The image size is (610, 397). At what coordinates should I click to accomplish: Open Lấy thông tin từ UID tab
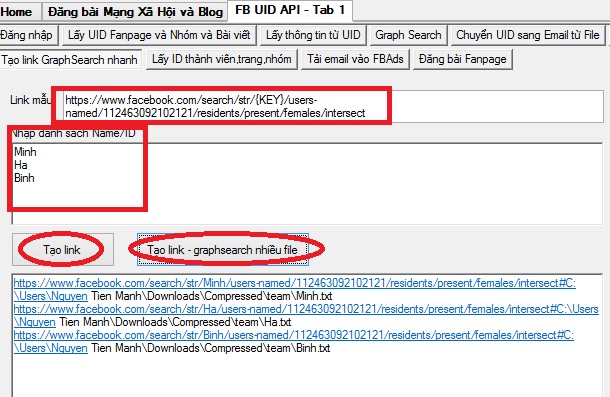(x=313, y=35)
